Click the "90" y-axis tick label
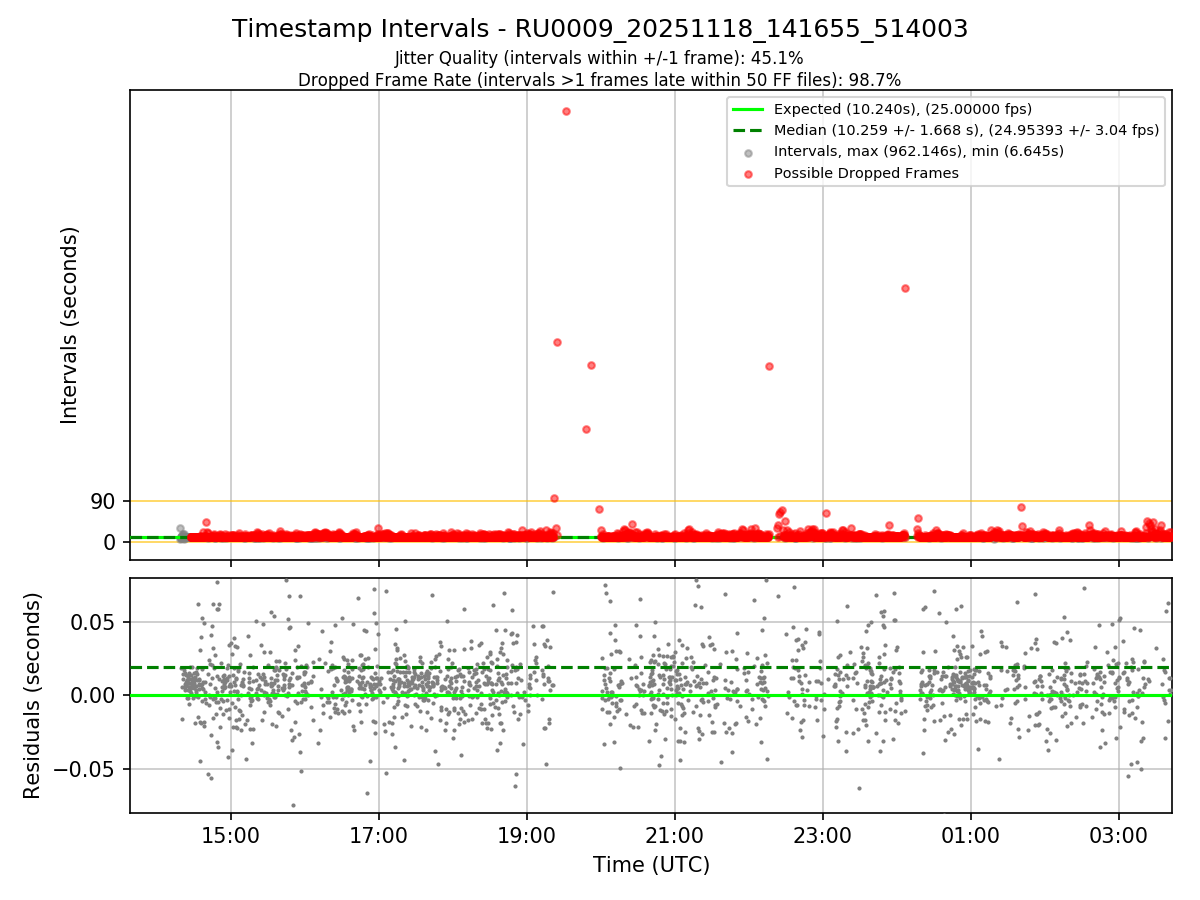The width and height of the screenshot is (1200, 900). point(104,501)
